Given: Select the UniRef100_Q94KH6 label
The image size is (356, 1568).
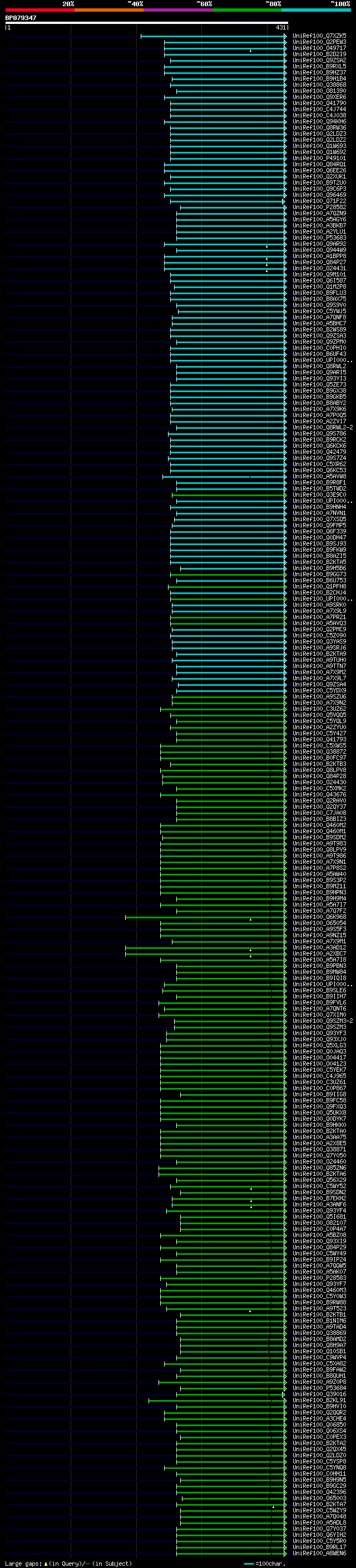Looking at the screenshot, I should tap(319, 121).
